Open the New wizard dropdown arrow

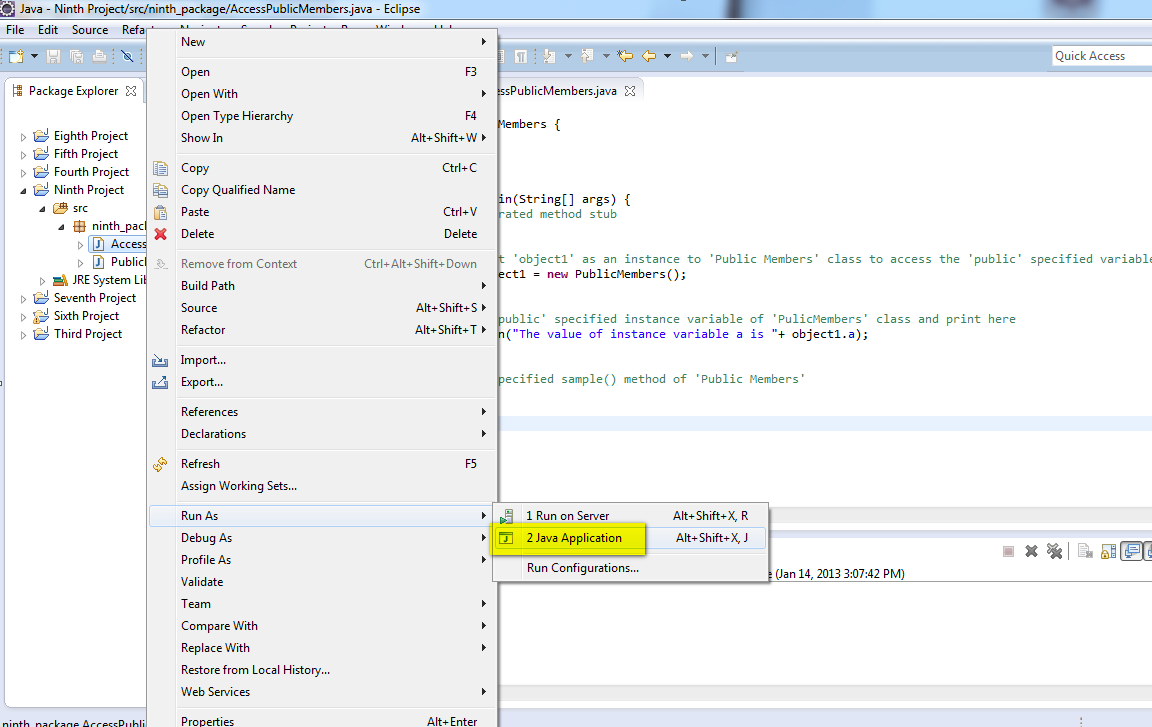[34, 56]
